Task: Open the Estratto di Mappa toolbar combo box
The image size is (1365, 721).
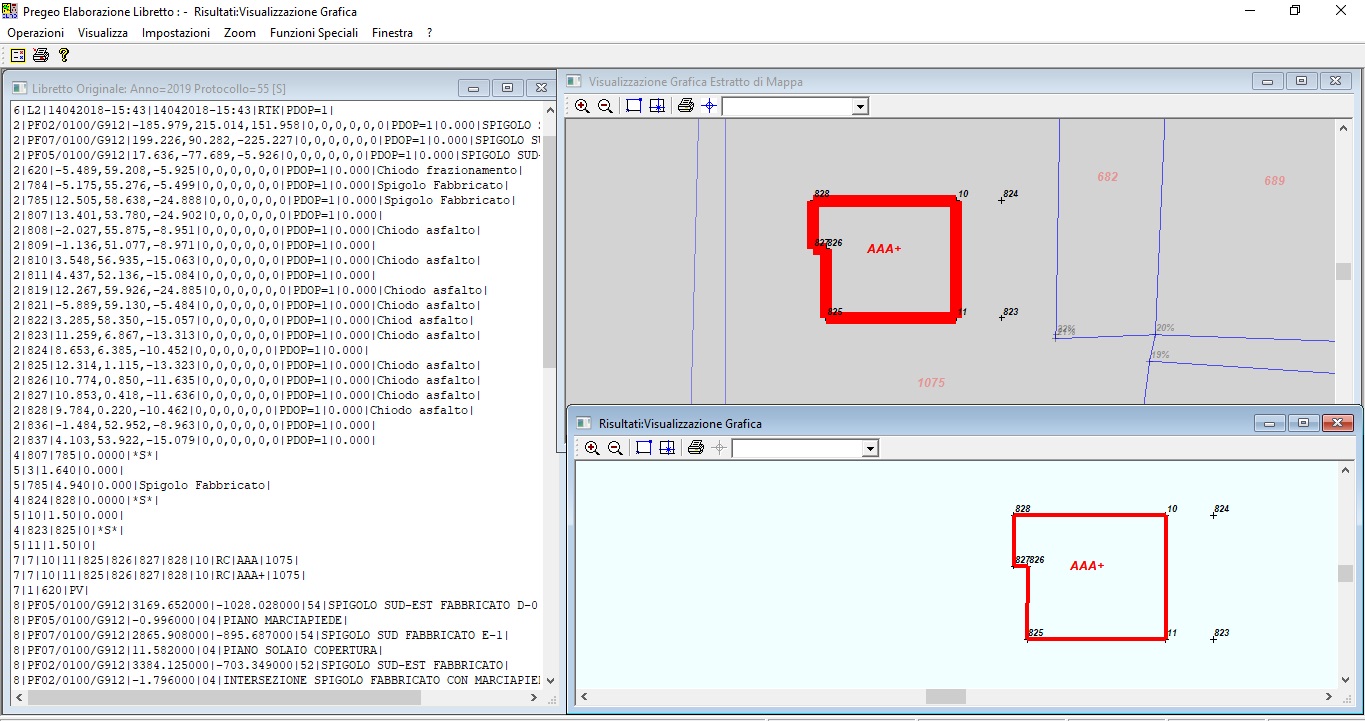Action: [860, 106]
